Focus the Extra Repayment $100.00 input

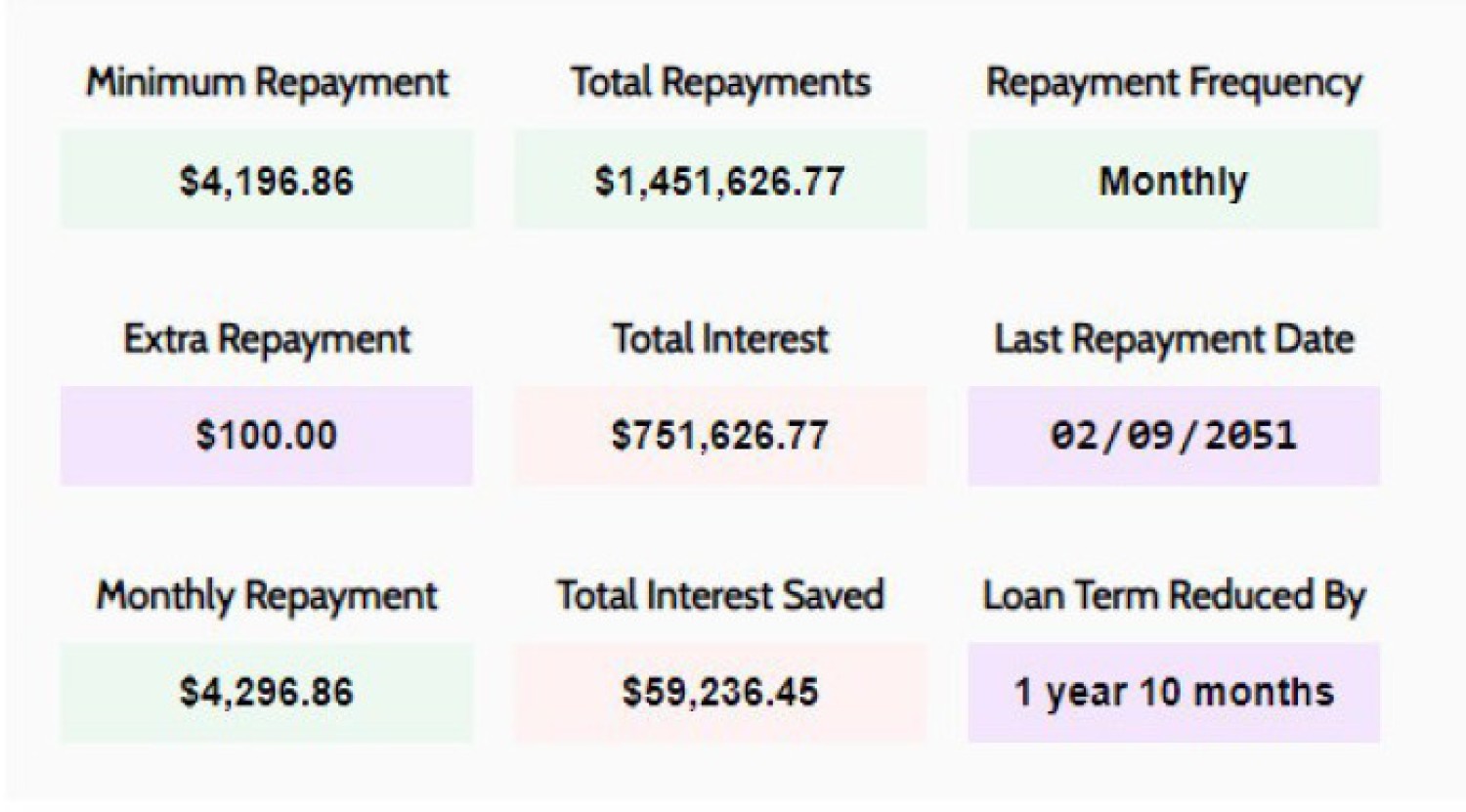tap(266, 436)
